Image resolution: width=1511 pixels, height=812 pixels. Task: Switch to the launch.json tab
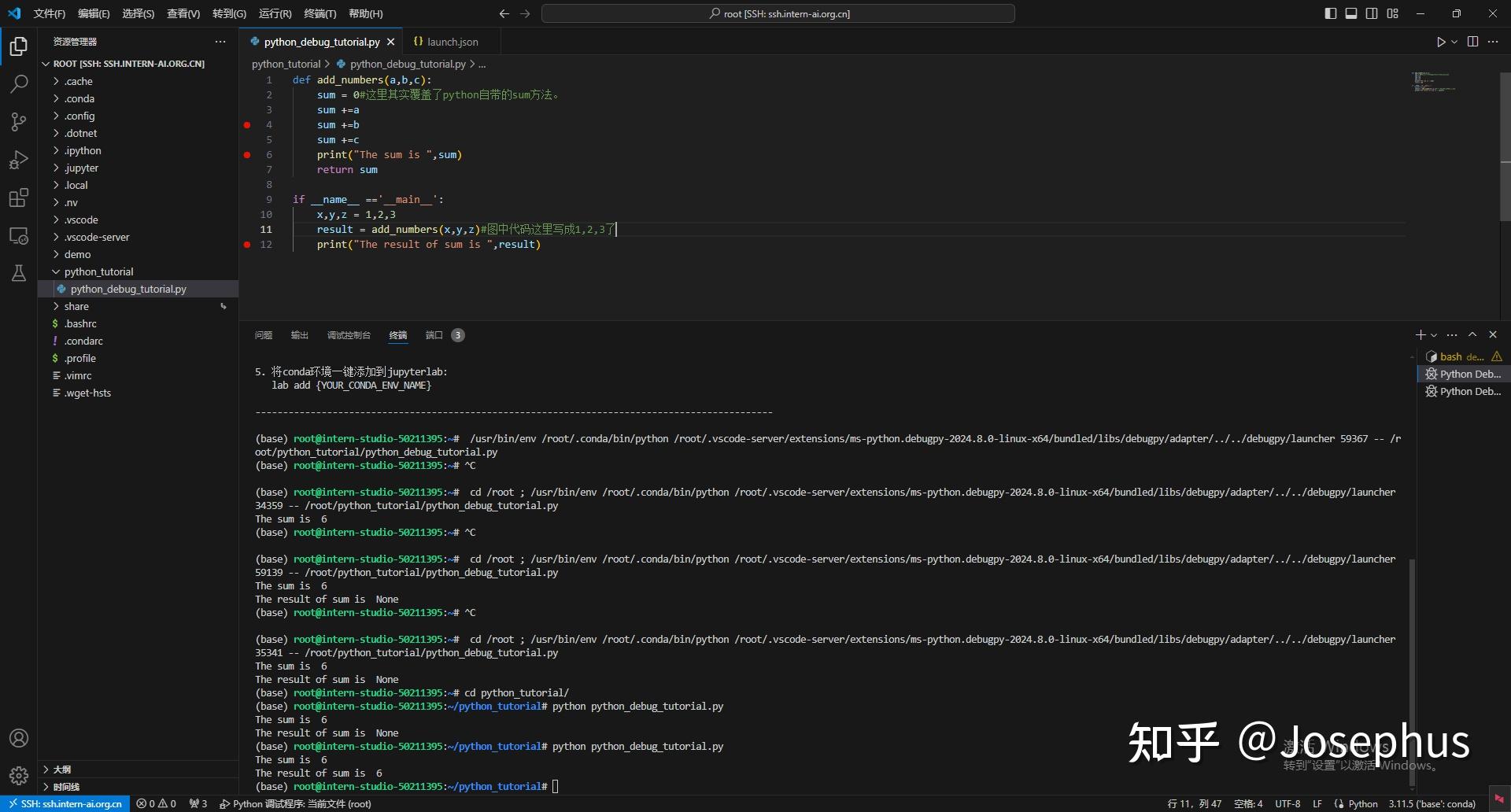coord(452,42)
